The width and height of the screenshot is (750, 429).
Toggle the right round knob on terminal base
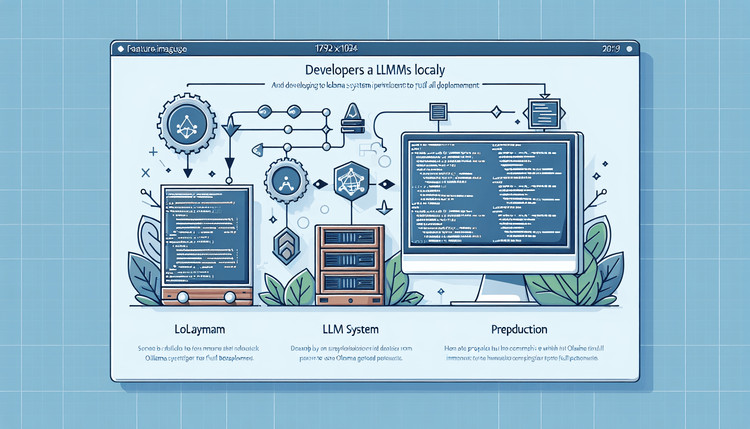coord(229,297)
